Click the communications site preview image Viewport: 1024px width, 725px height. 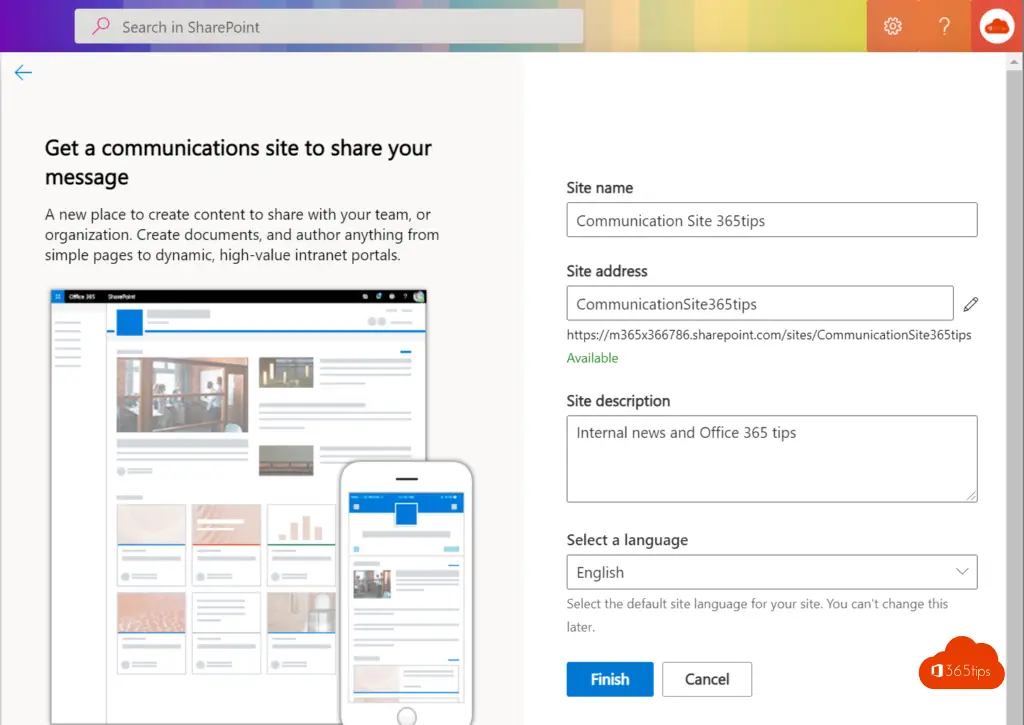(x=261, y=506)
